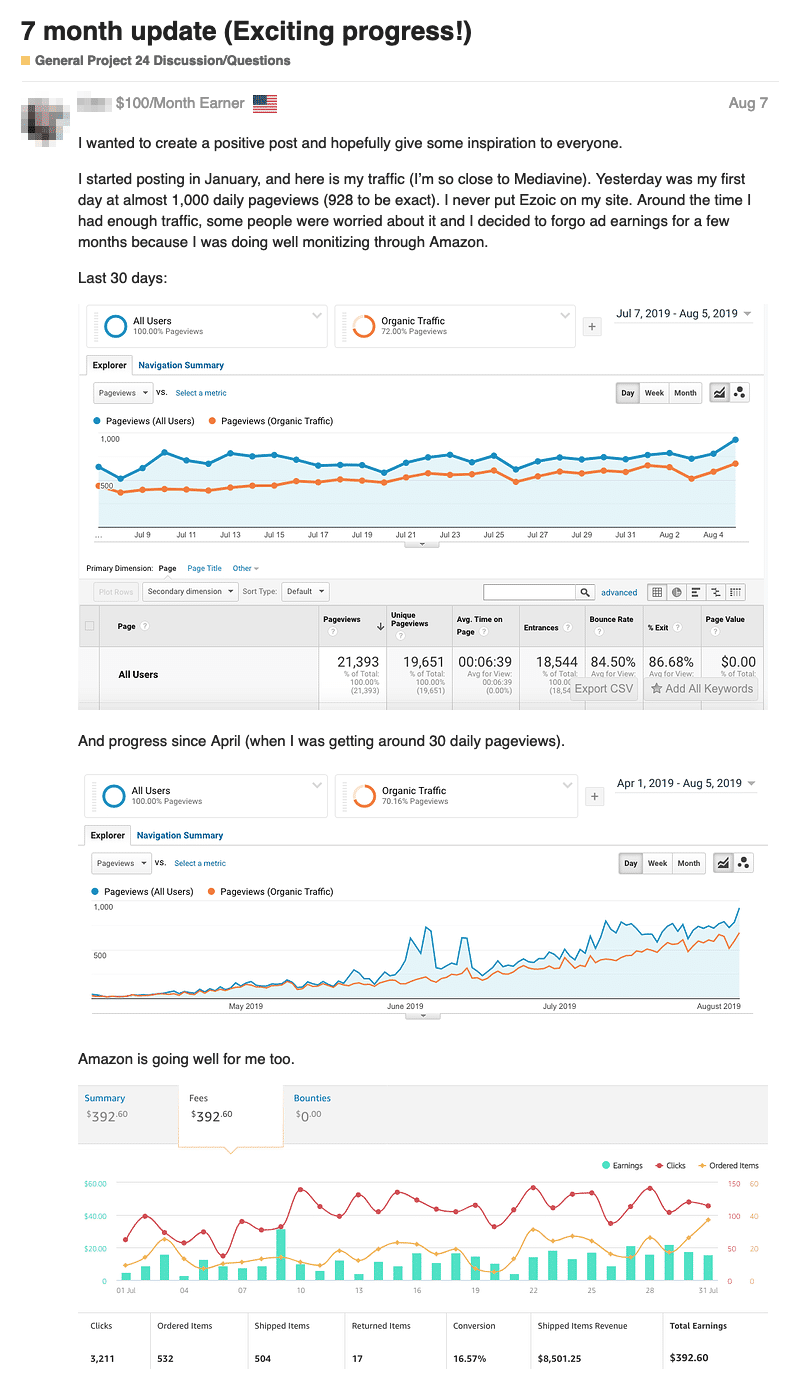790x1386 pixels.
Task: Switch the April chart to Week granularity
Action: [657, 863]
